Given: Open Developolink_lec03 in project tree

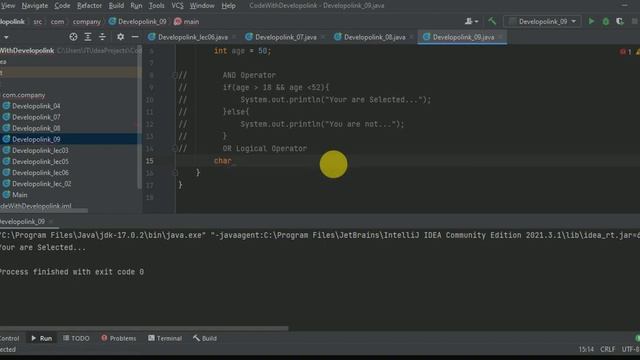Looking at the screenshot, I should pyautogui.click(x=40, y=150).
